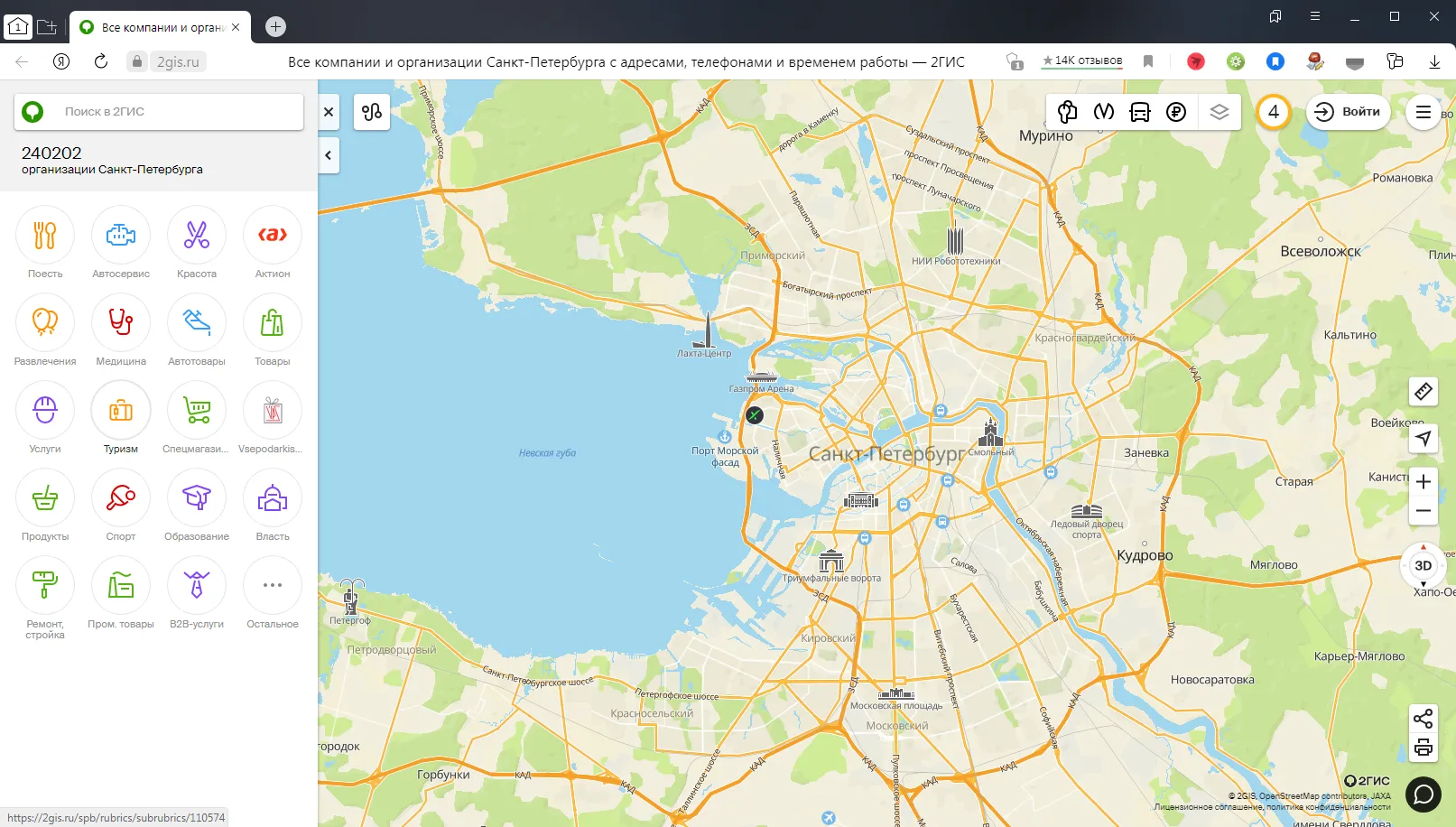This screenshot has height=827, width=1456.
Task: Open the hamburger menu on the map
Action: click(x=1424, y=112)
